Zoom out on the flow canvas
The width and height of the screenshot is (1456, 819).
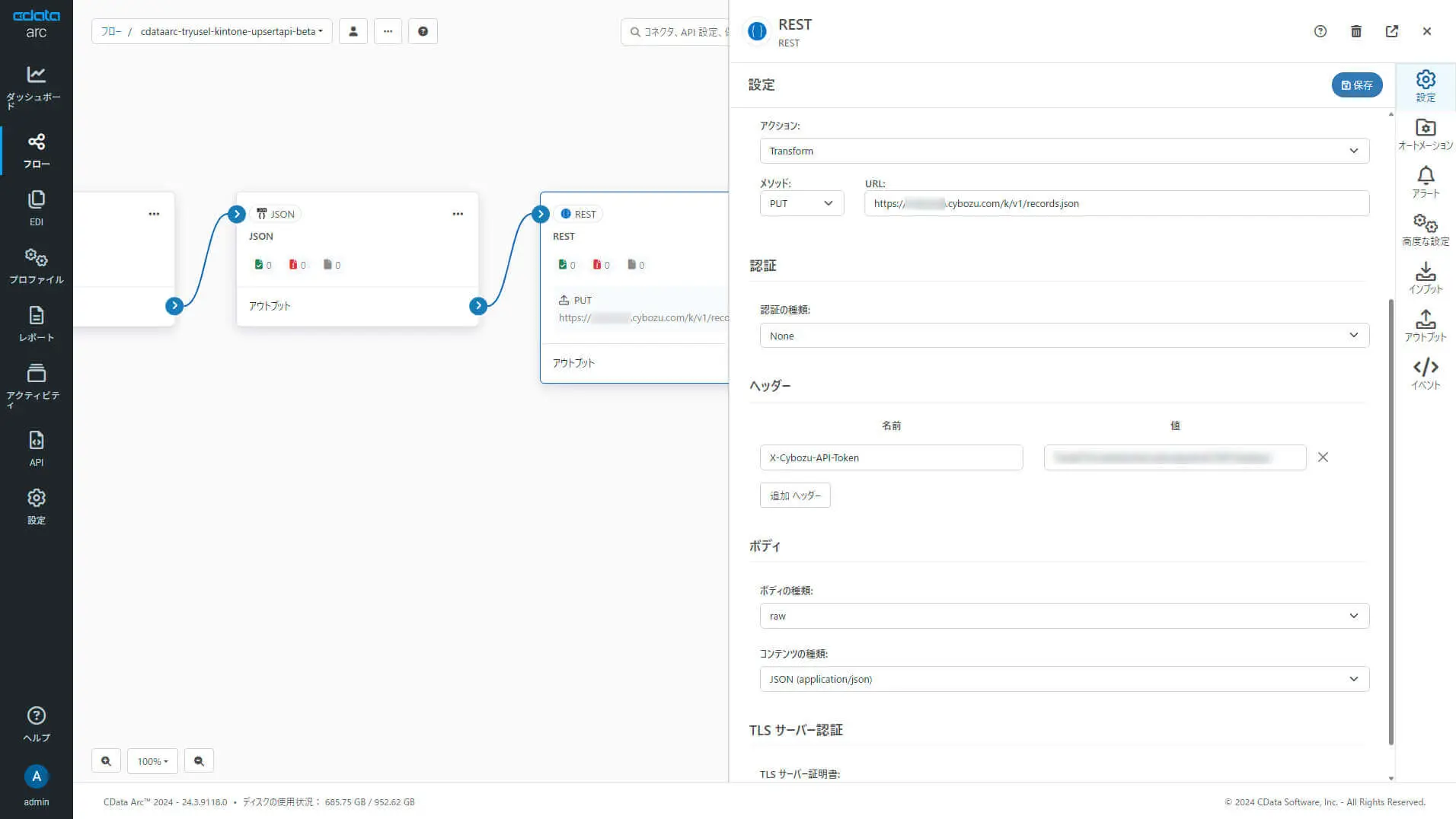click(199, 761)
